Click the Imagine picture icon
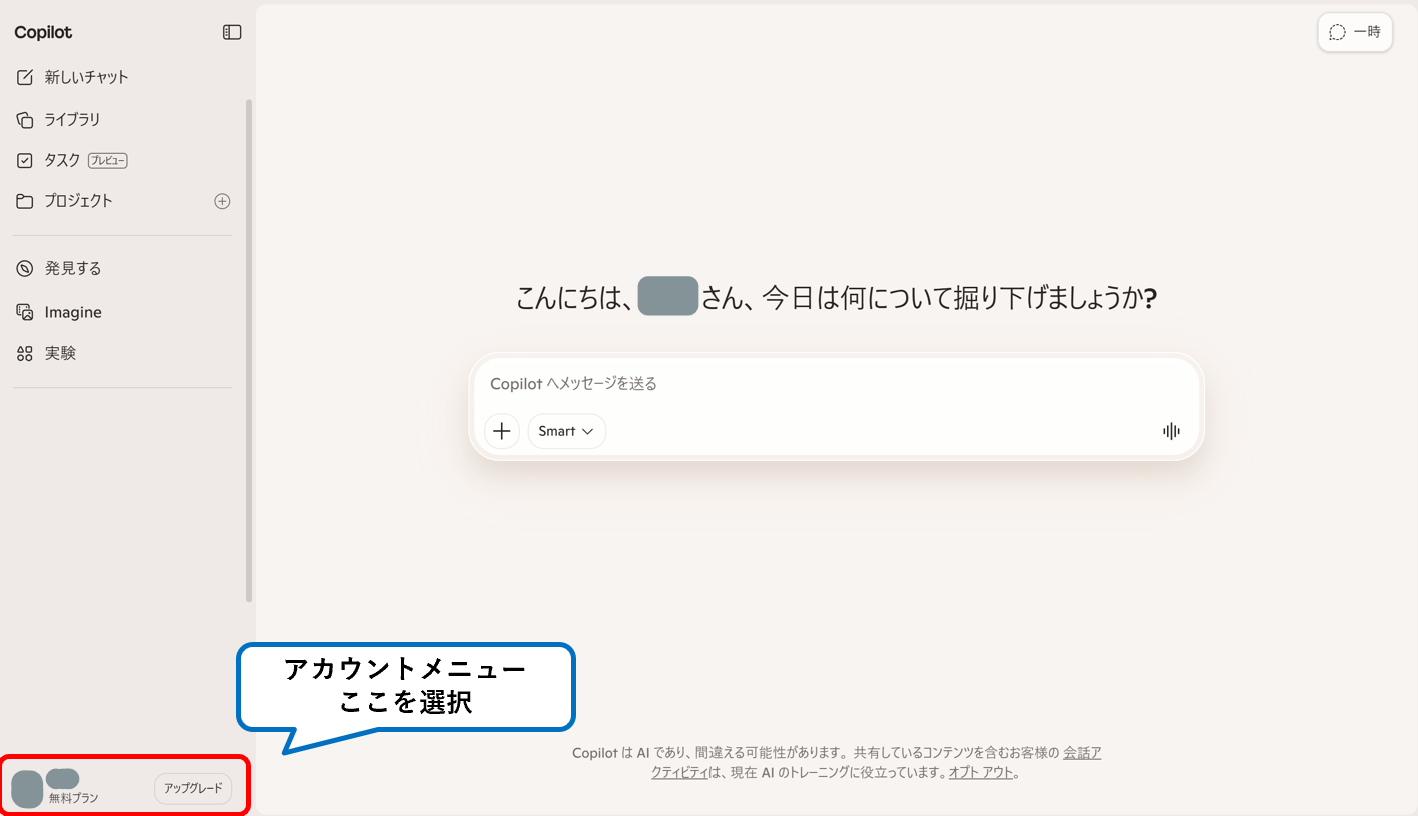Image resolution: width=1418 pixels, height=816 pixels. 25,312
